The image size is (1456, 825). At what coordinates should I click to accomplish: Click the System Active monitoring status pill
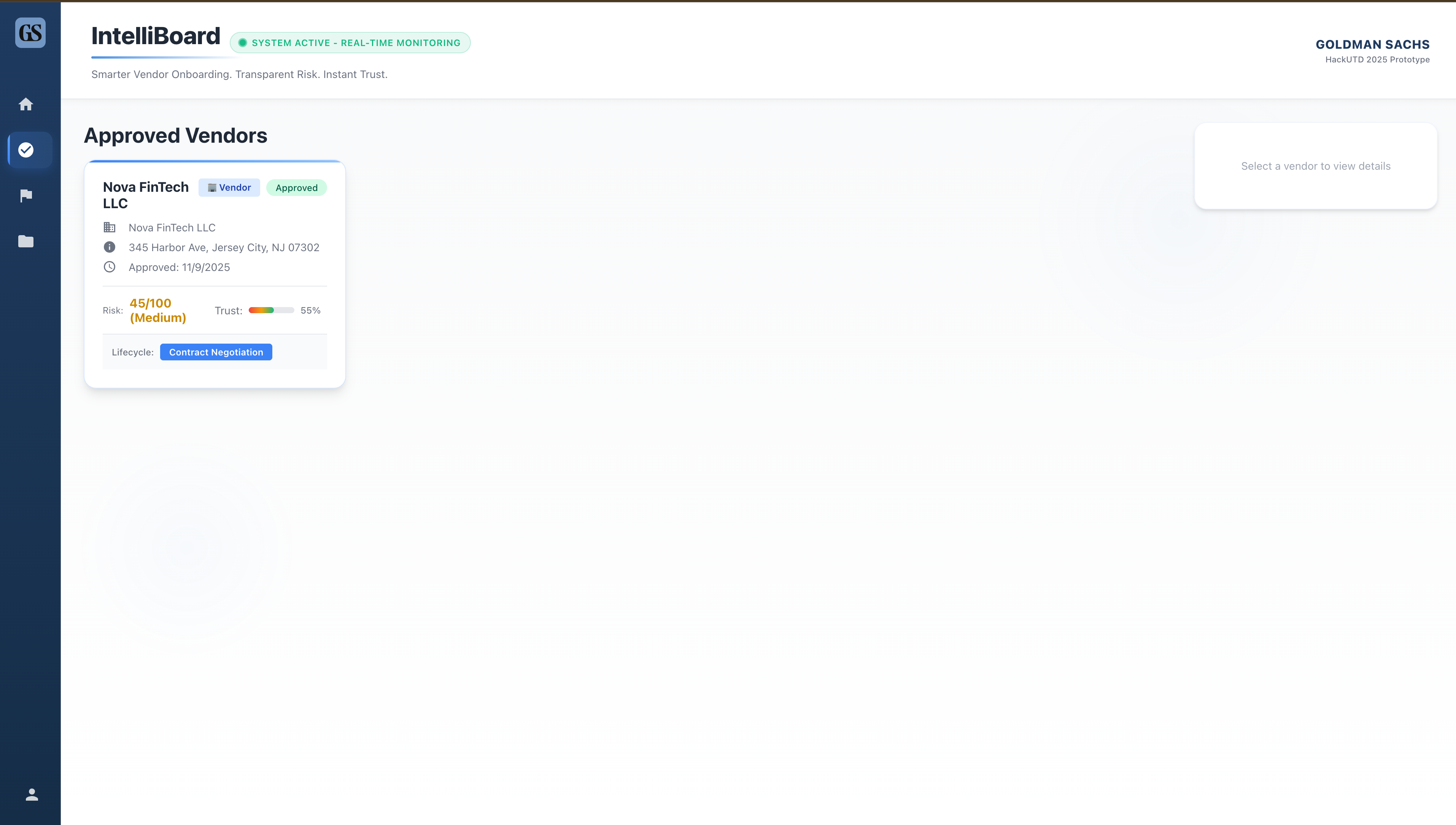tap(350, 43)
